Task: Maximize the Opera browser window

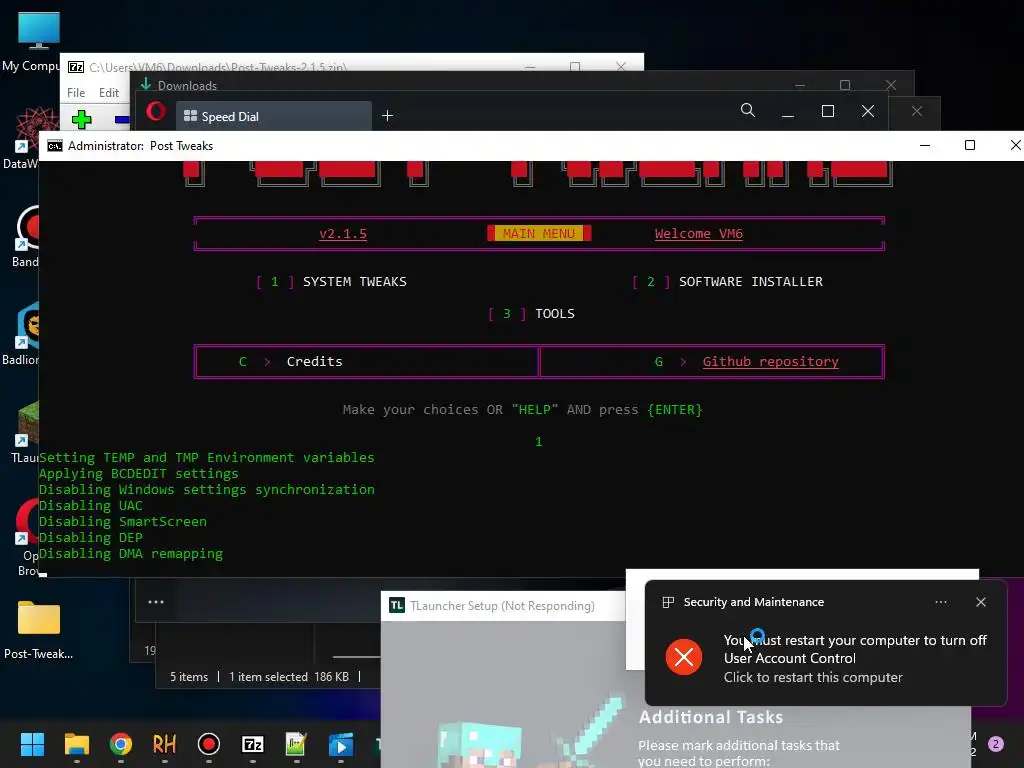Action: [827, 111]
